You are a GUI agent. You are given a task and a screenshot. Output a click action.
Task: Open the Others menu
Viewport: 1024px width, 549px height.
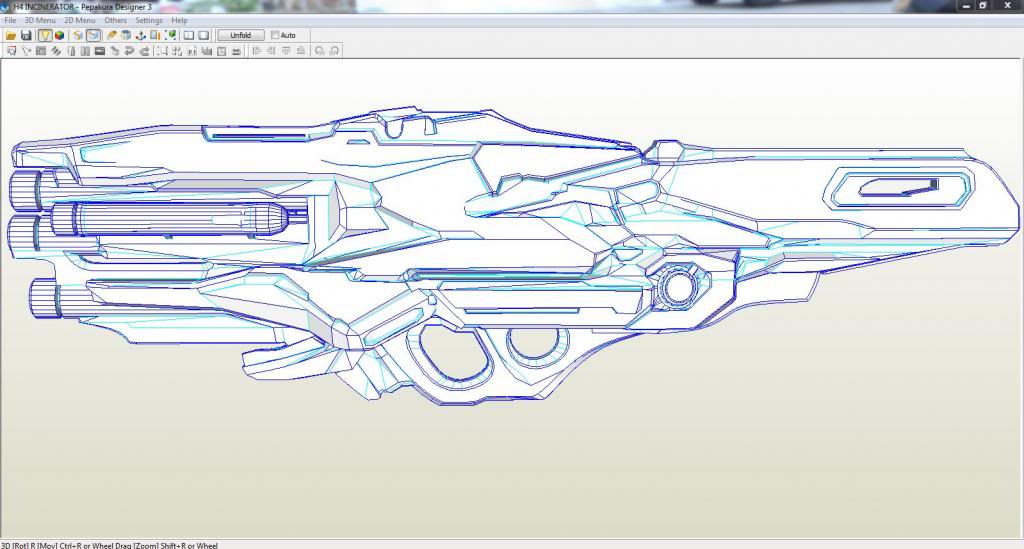pyautogui.click(x=116, y=20)
